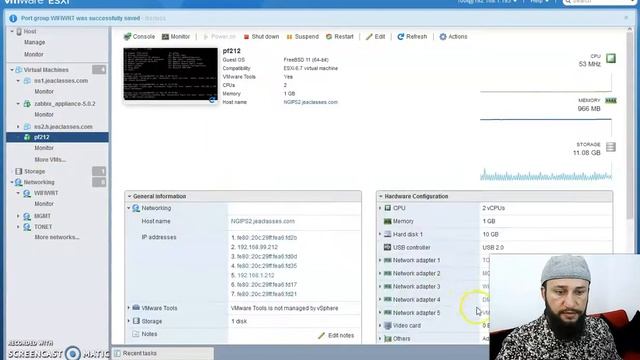The image size is (640, 360).
Task: Click the memory usage icon
Action: click(611, 100)
